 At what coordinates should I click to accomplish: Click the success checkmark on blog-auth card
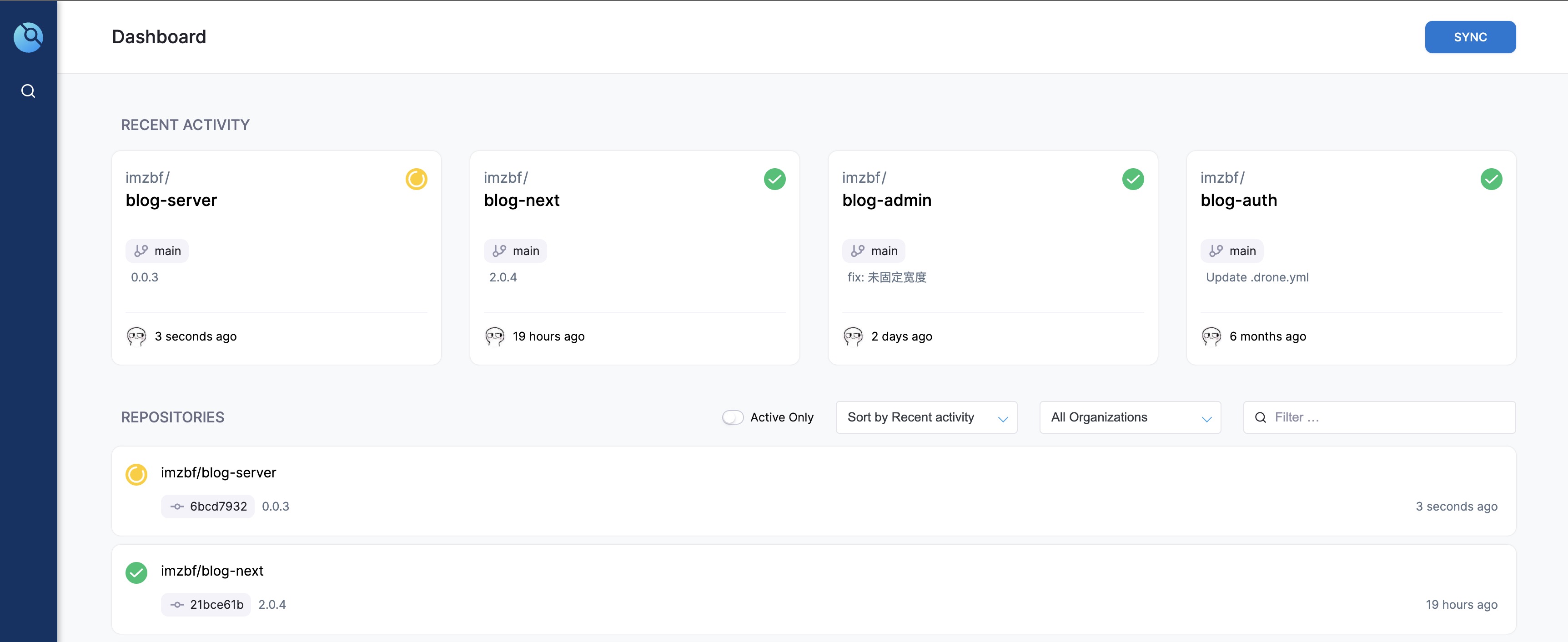coord(1491,179)
